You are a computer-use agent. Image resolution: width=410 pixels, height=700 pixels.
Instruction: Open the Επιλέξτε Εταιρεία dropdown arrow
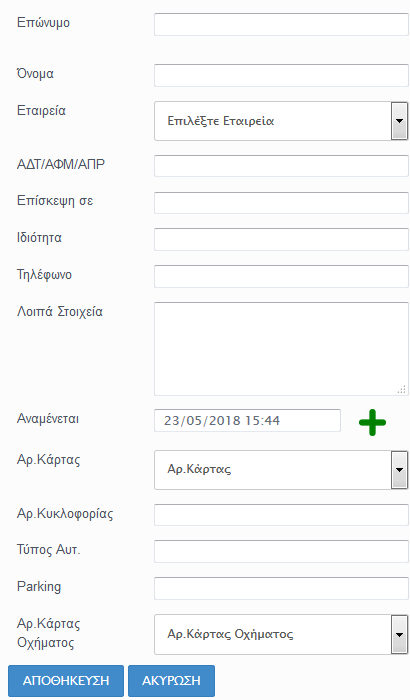pyautogui.click(x=399, y=121)
